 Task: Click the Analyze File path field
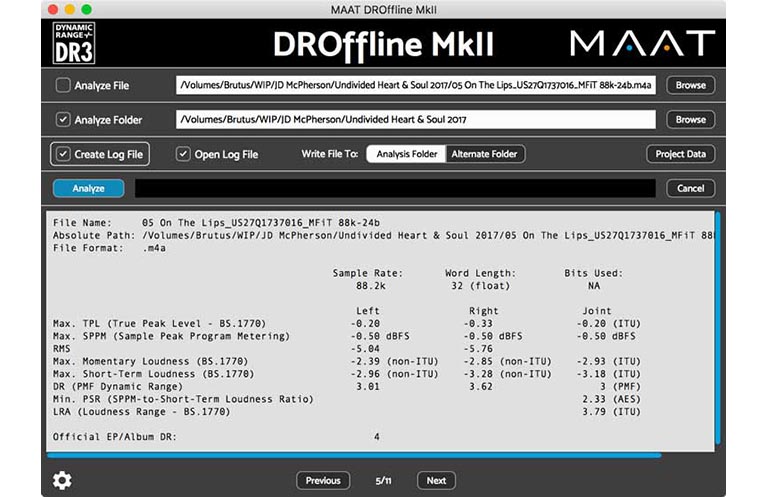[416, 85]
